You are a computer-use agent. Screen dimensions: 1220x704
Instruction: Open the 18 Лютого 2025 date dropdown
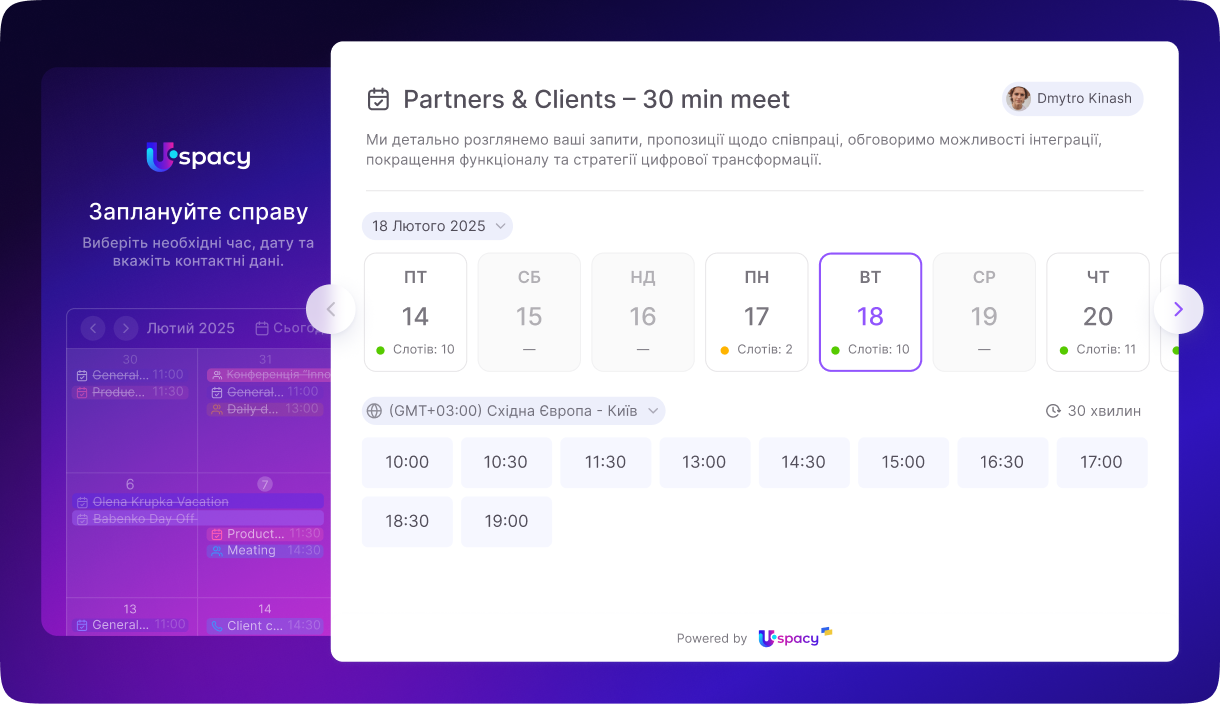pyautogui.click(x=437, y=226)
